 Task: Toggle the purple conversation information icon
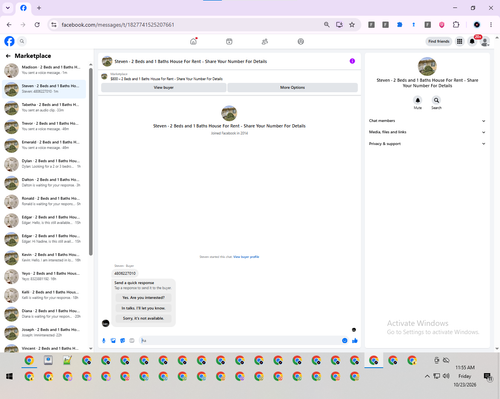352,61
